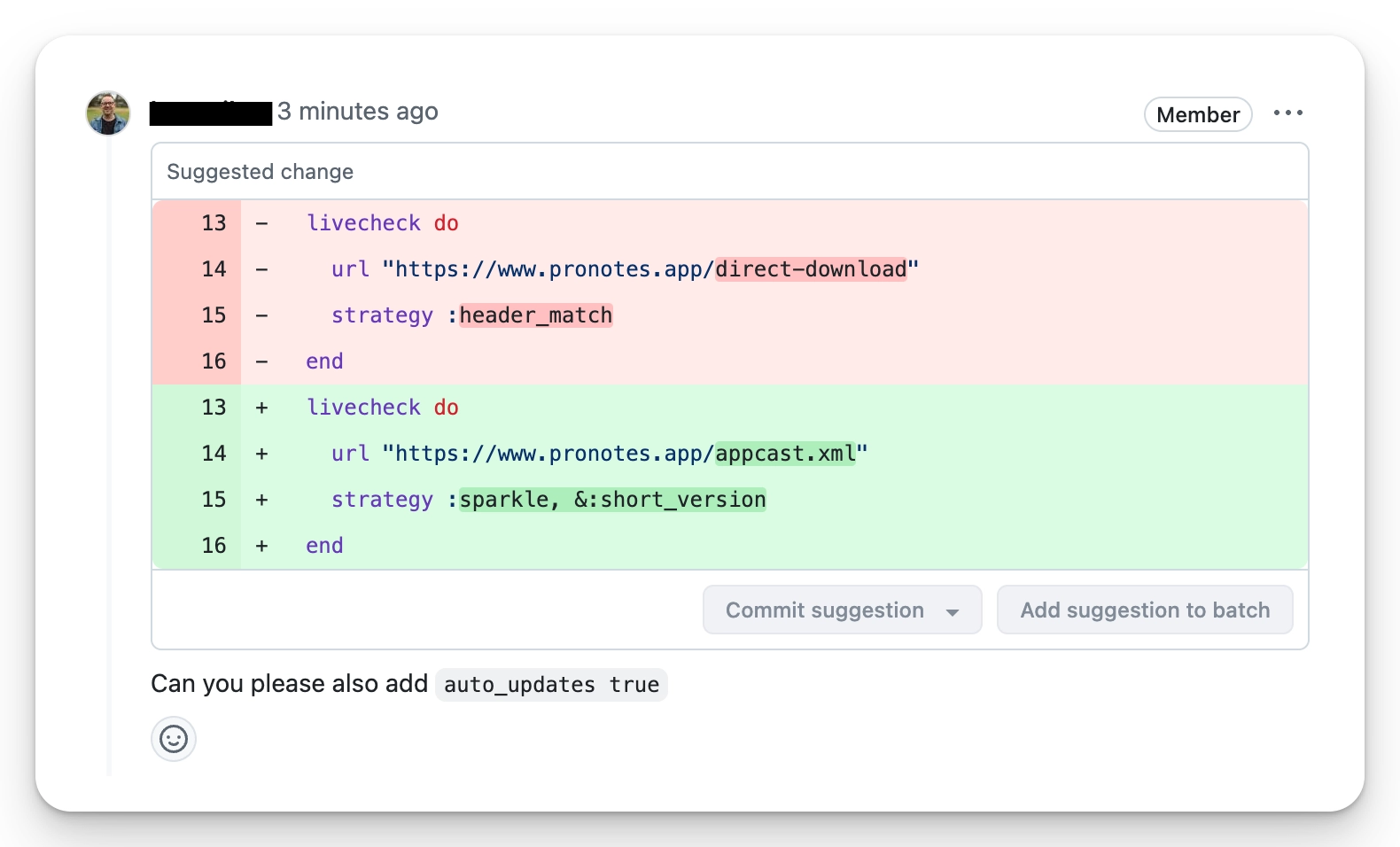This screenshot has width=1400, height=847.
Task: Click the removed "header_match" strategy text
Action: [x=535, y=315]
